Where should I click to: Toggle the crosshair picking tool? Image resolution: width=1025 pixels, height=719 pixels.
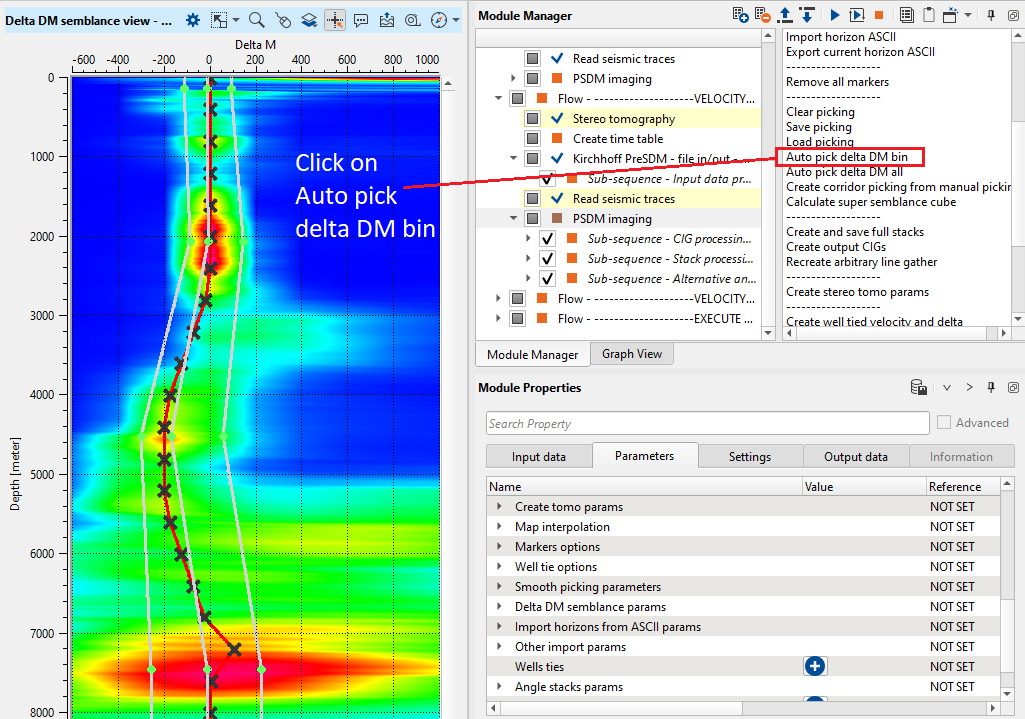click(335, 20)
